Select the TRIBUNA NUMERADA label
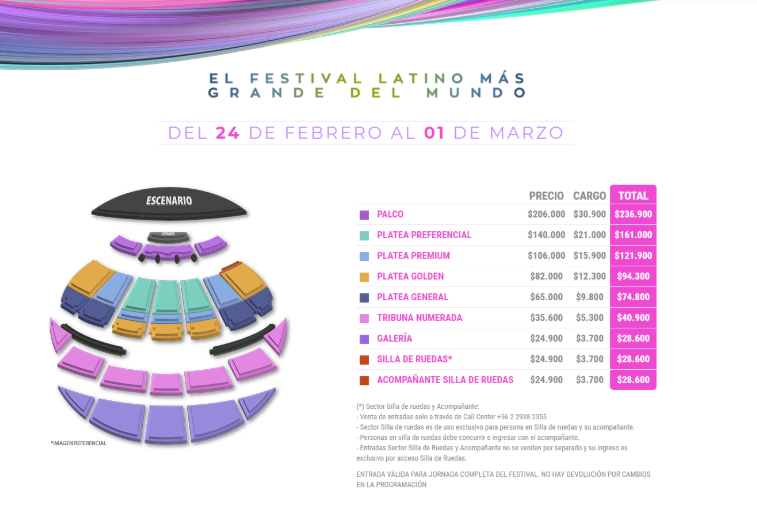 (419, 318)
